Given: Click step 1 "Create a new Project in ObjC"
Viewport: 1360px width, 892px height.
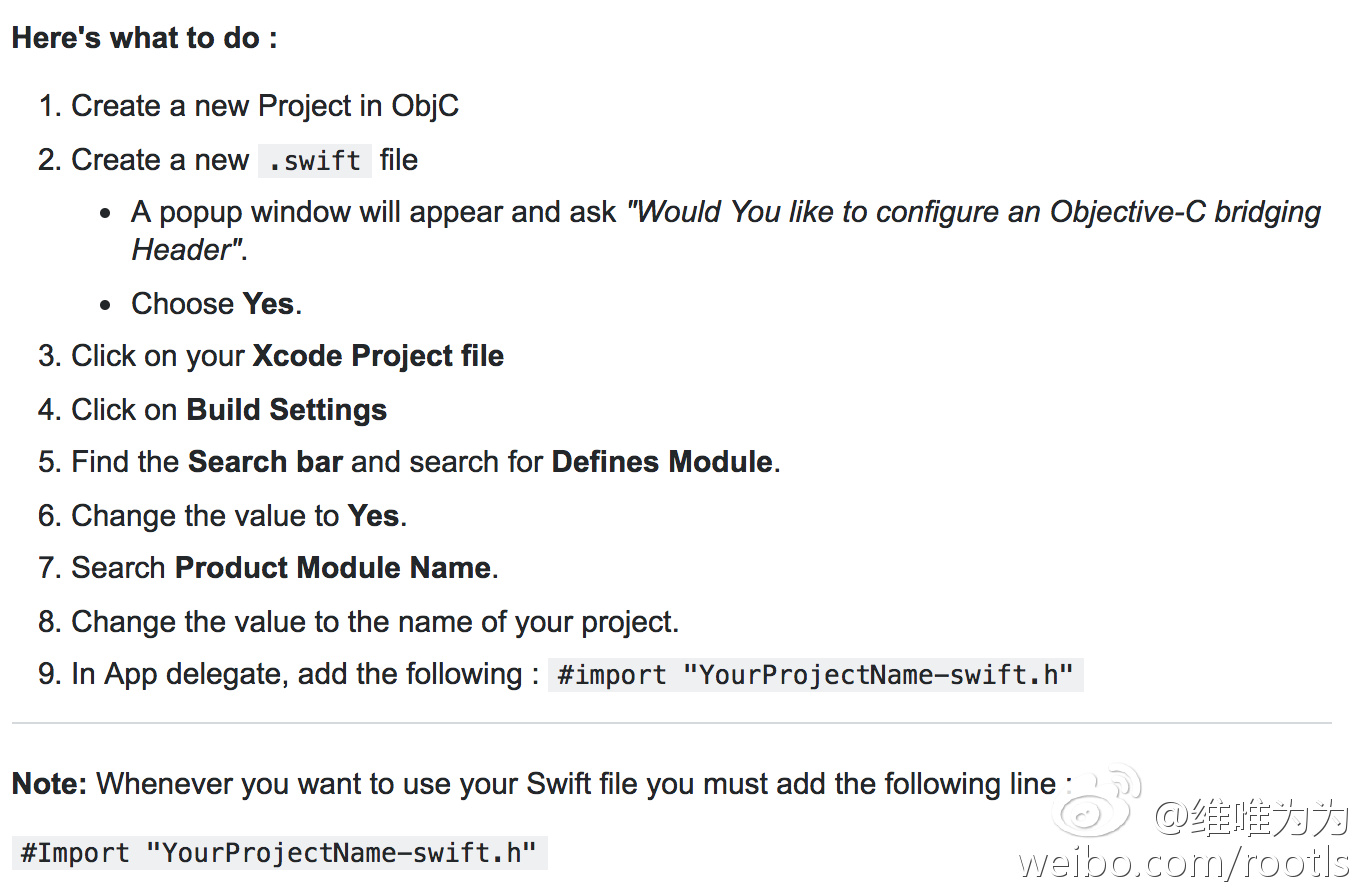Looking at the screenshot, I should (x=264, y=106).
